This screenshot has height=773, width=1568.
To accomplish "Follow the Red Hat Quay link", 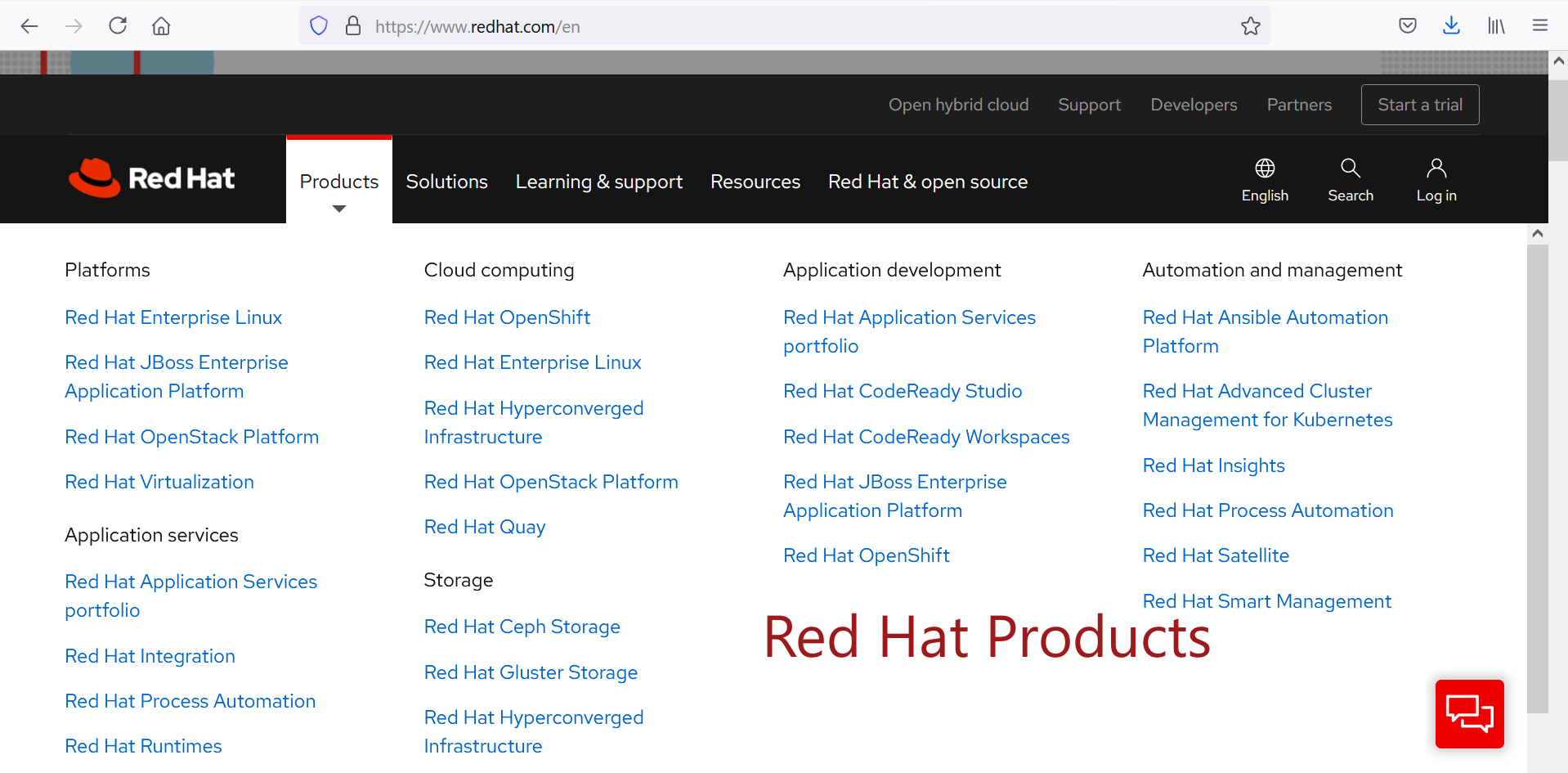I will click(484, 527).
